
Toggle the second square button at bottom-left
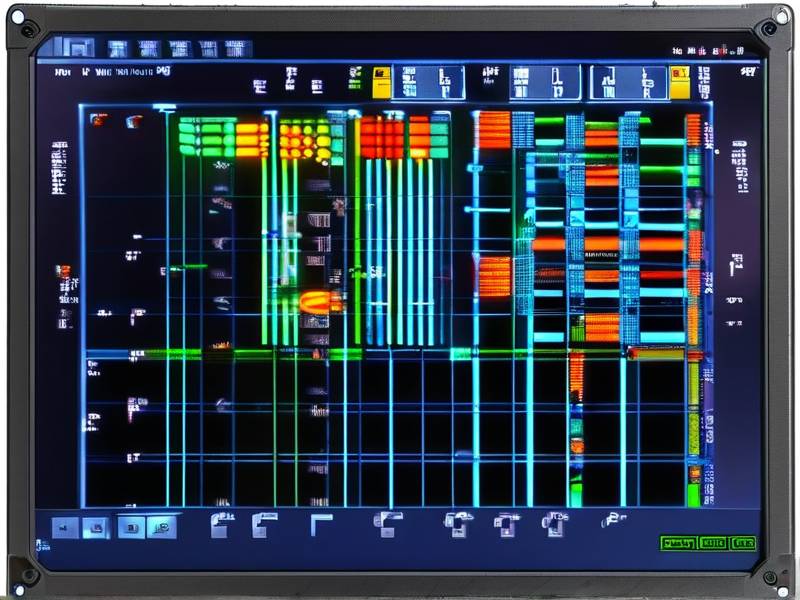pyautogui.click(x=95, y=527)
